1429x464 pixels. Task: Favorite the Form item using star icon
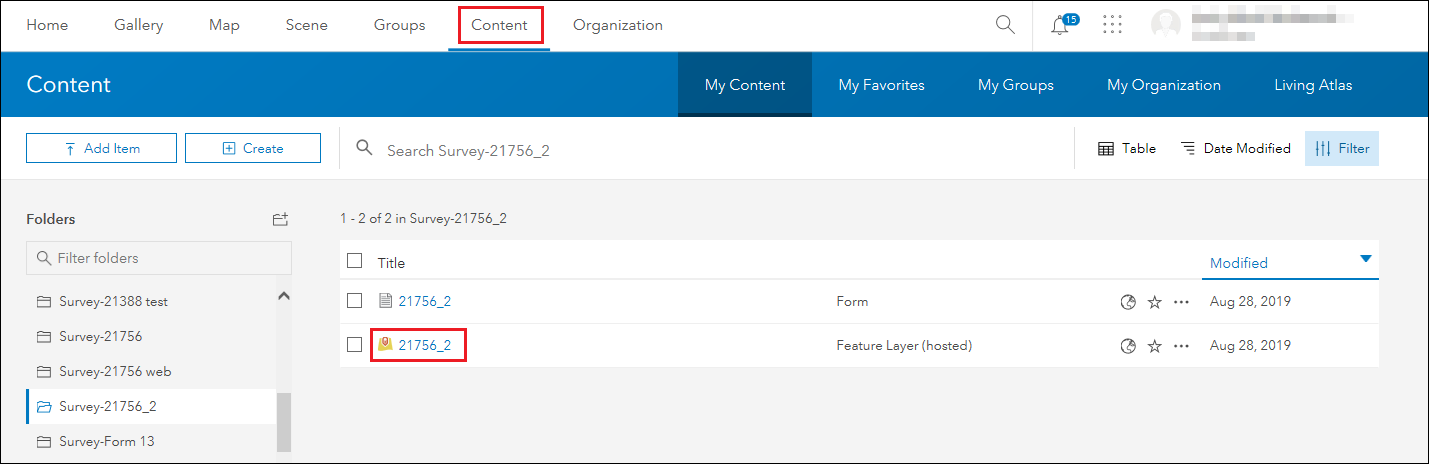click(x=1154, y=301)
